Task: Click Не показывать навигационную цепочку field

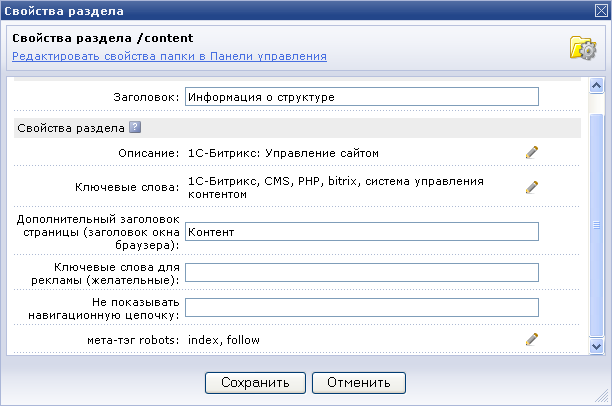Action: click(362, 308)
